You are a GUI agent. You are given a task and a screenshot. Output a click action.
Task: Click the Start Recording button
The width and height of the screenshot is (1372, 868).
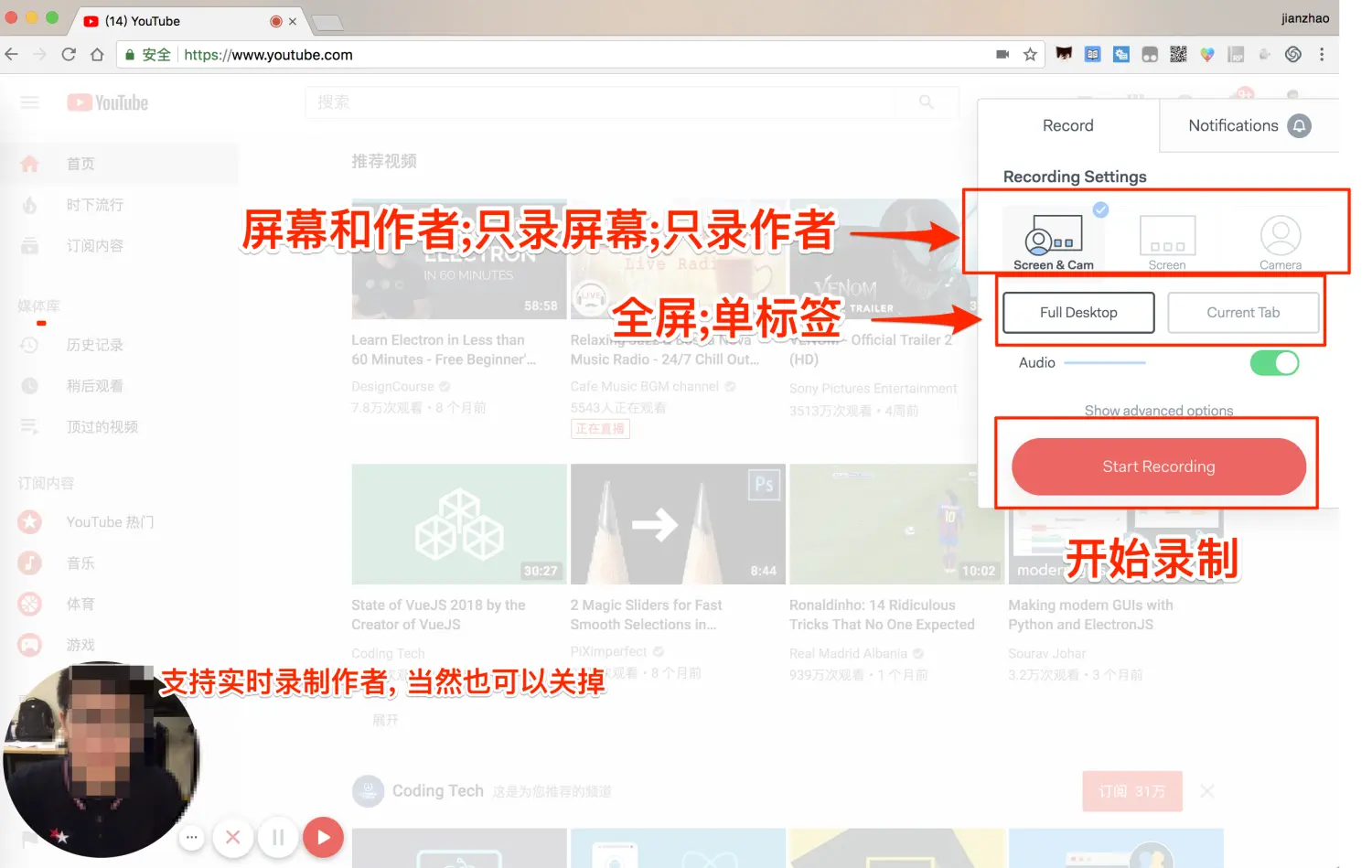coord(1158,466)
